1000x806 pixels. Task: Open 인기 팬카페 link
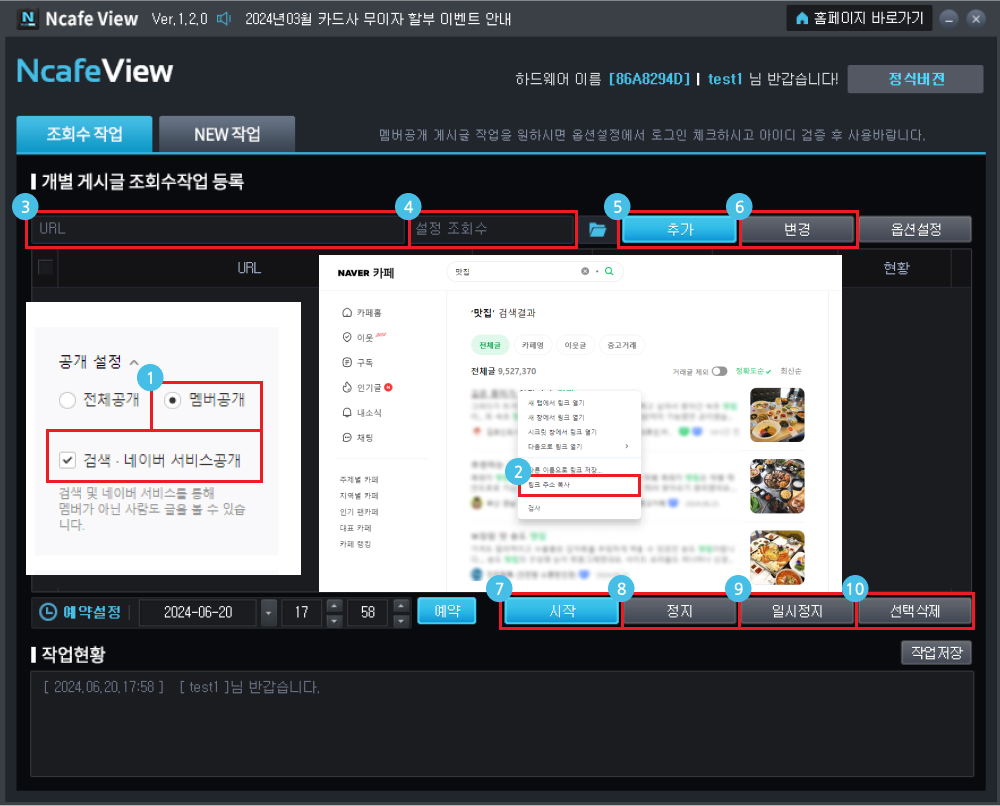click(359, 512)
